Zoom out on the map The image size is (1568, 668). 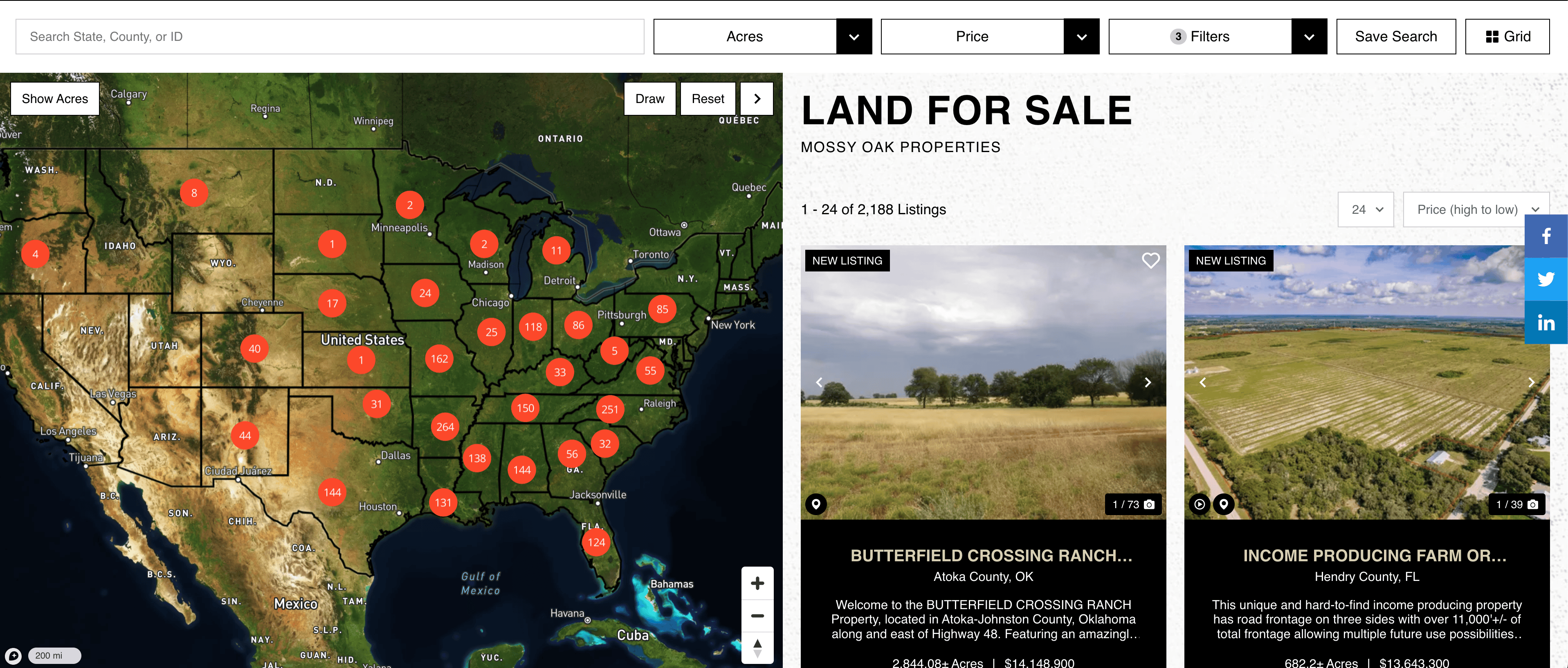pos(757,616)
